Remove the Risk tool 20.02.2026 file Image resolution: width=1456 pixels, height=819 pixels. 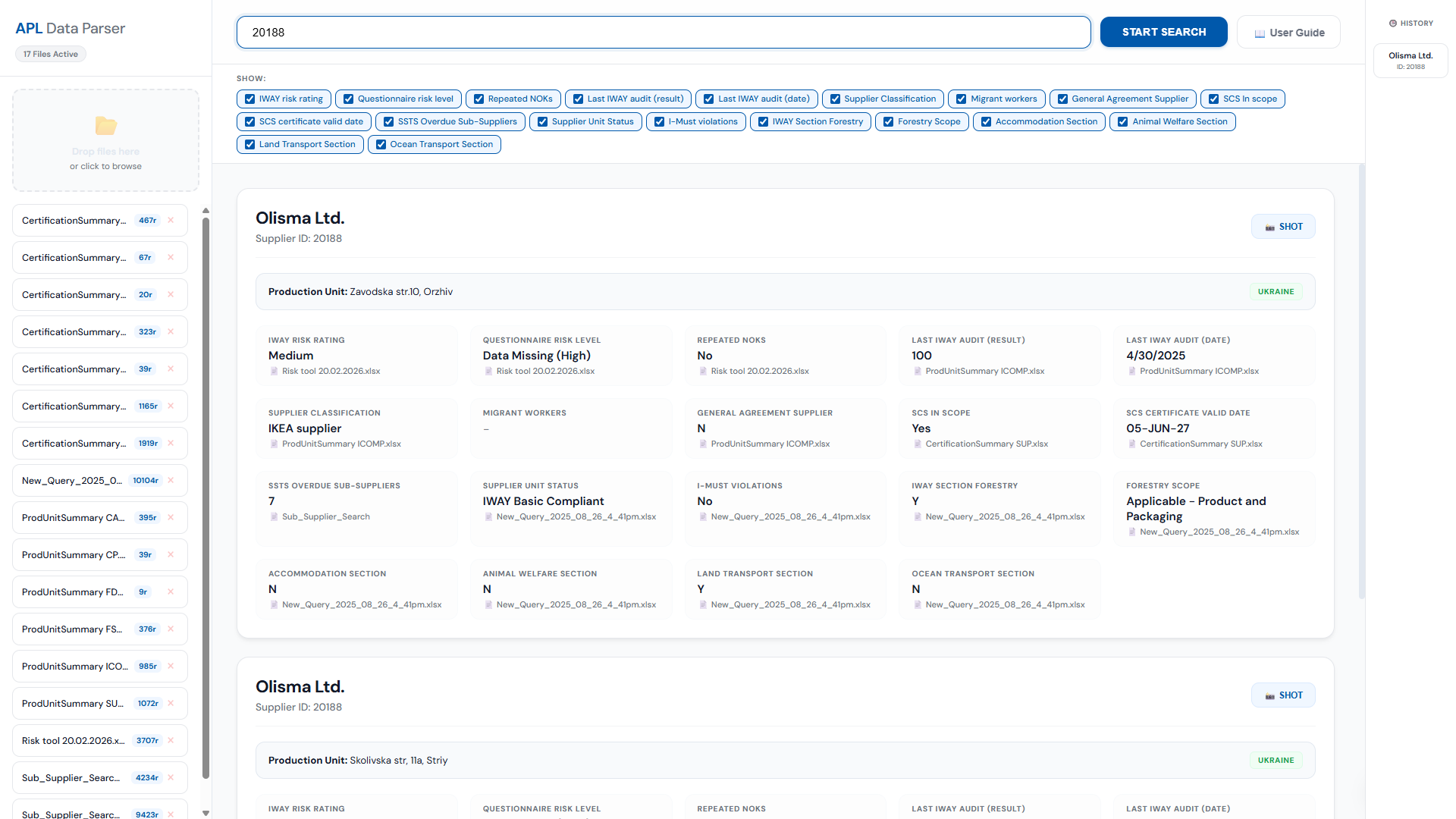(x=171, y=741)
